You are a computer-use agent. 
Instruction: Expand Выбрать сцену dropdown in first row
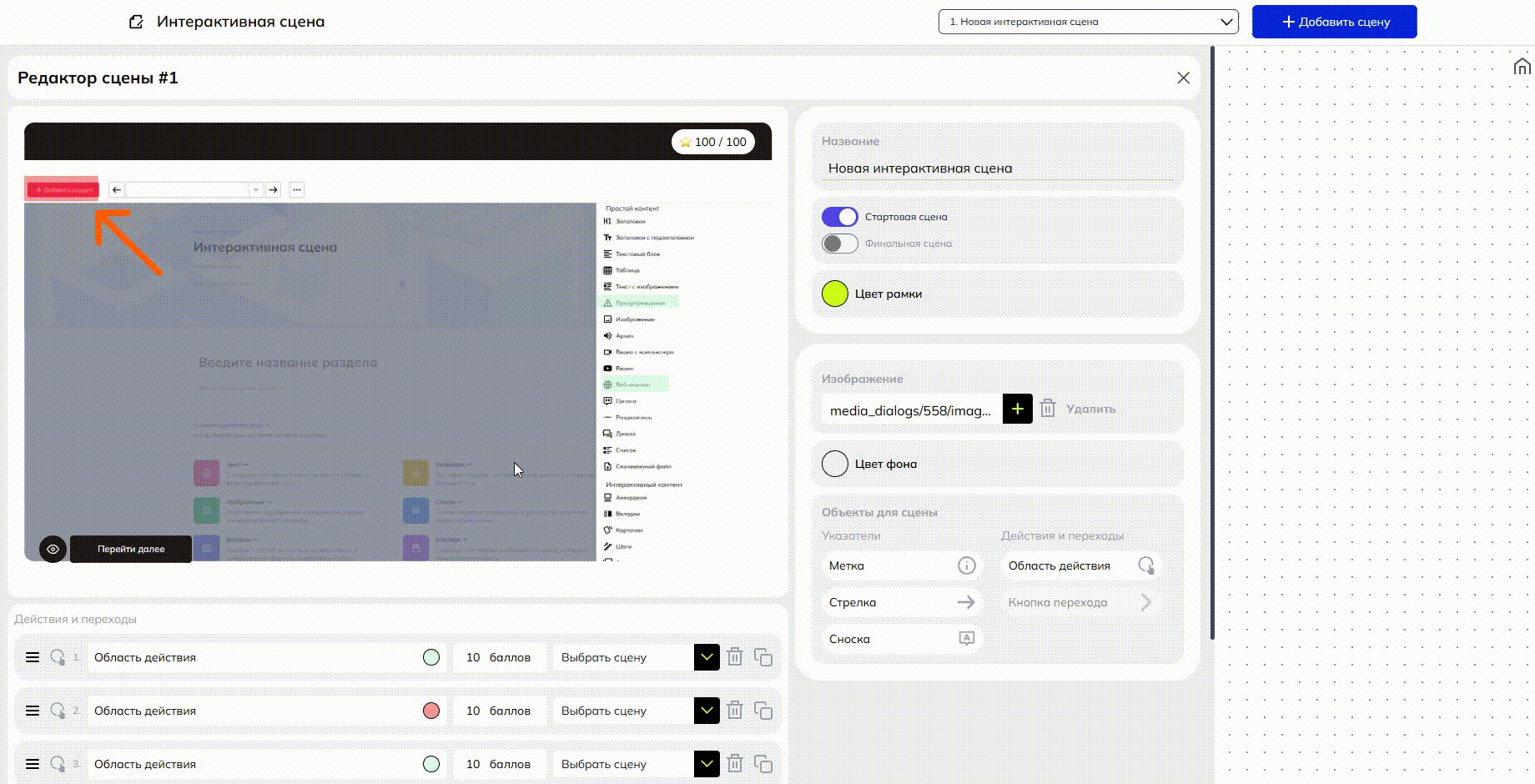[x=707, y=657]
